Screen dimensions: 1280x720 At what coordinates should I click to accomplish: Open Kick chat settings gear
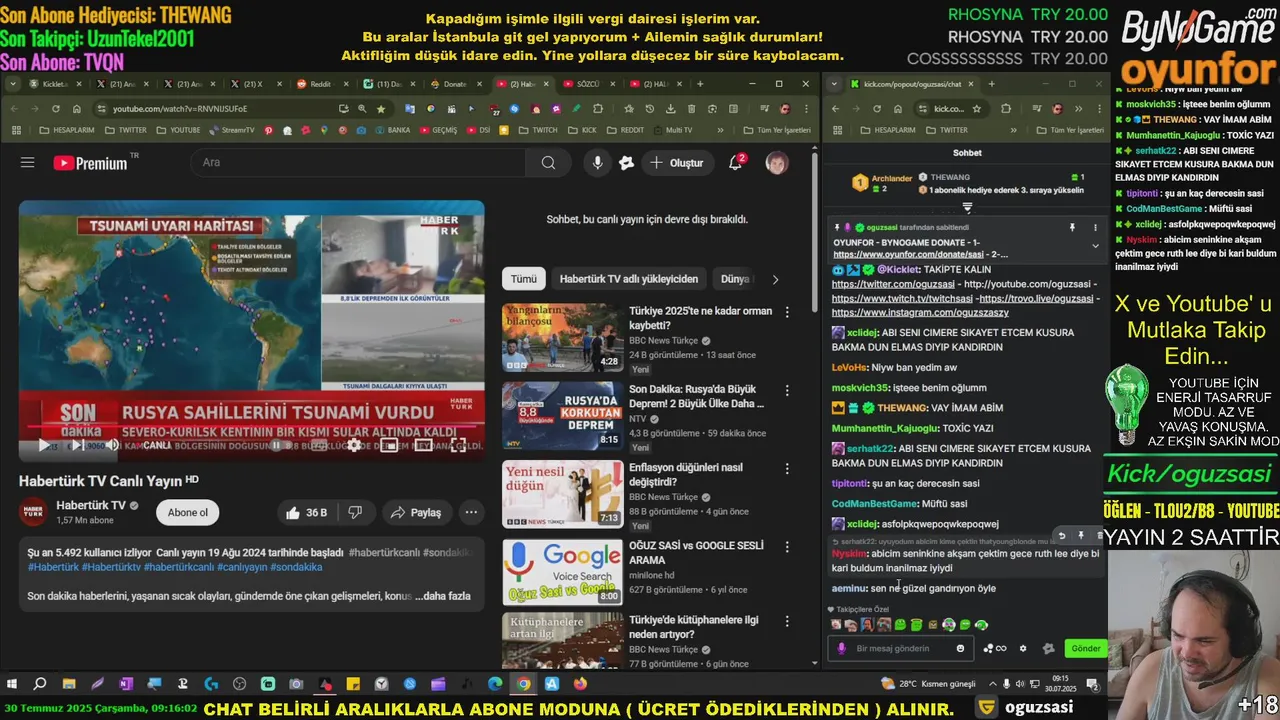click(x=1022, y=648)
